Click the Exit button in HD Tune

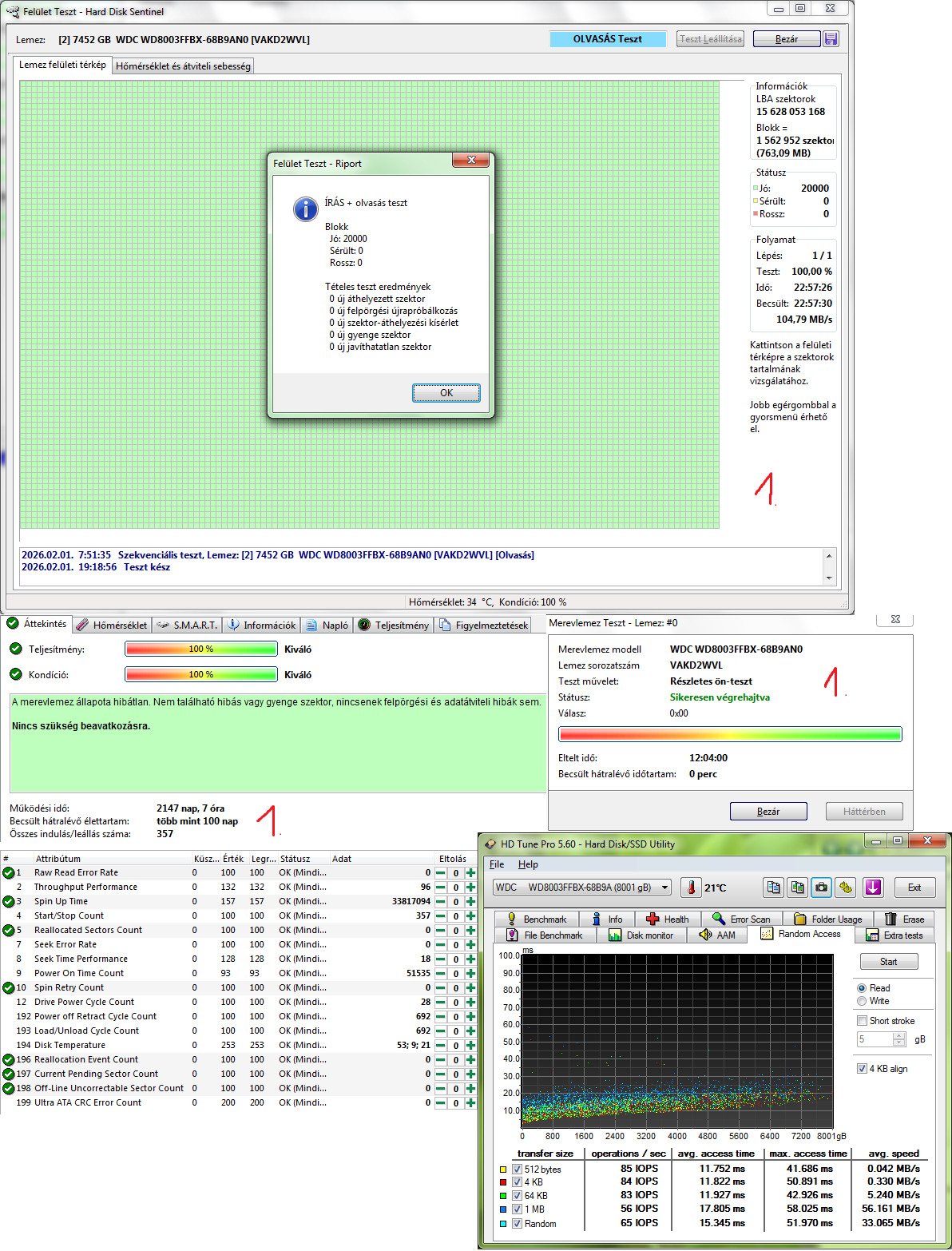(x=914, y=888)
